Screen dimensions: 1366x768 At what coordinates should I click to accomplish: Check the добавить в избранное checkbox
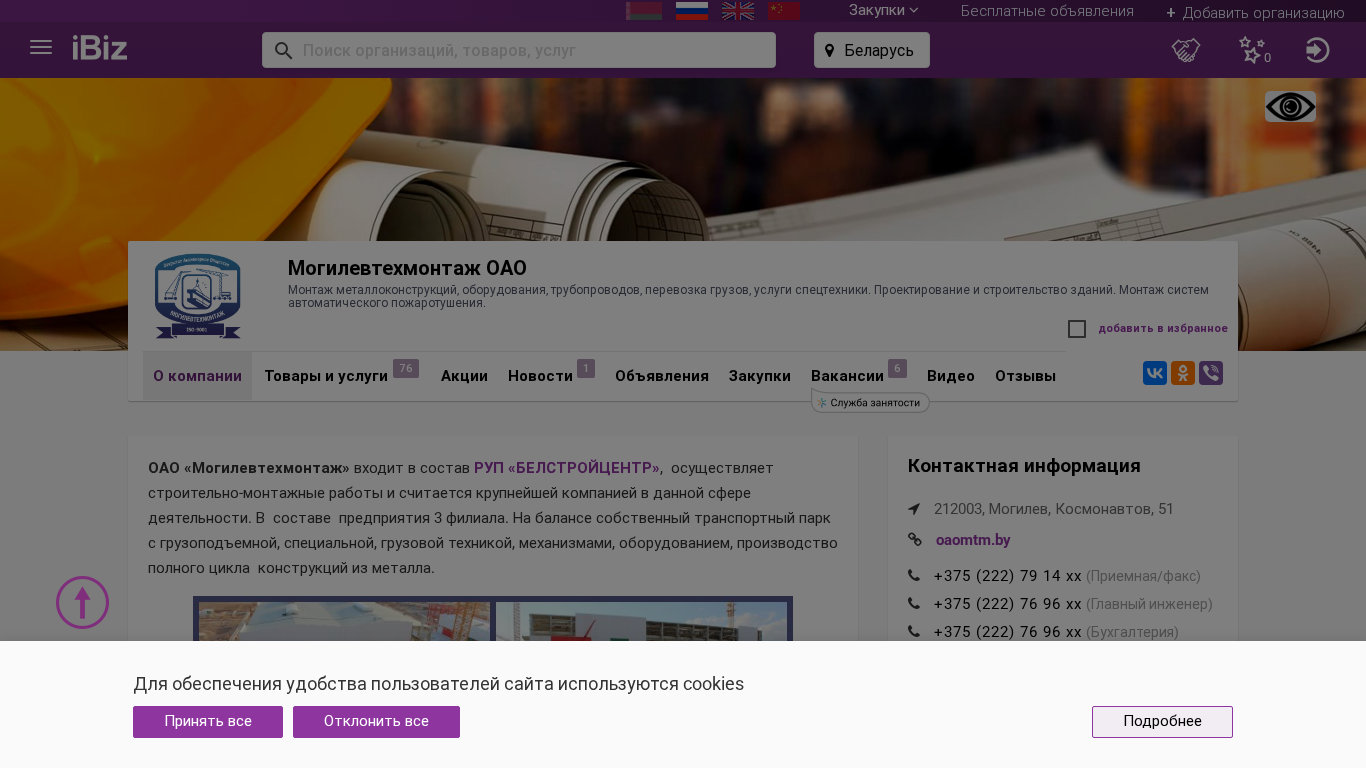[1077, 329]
